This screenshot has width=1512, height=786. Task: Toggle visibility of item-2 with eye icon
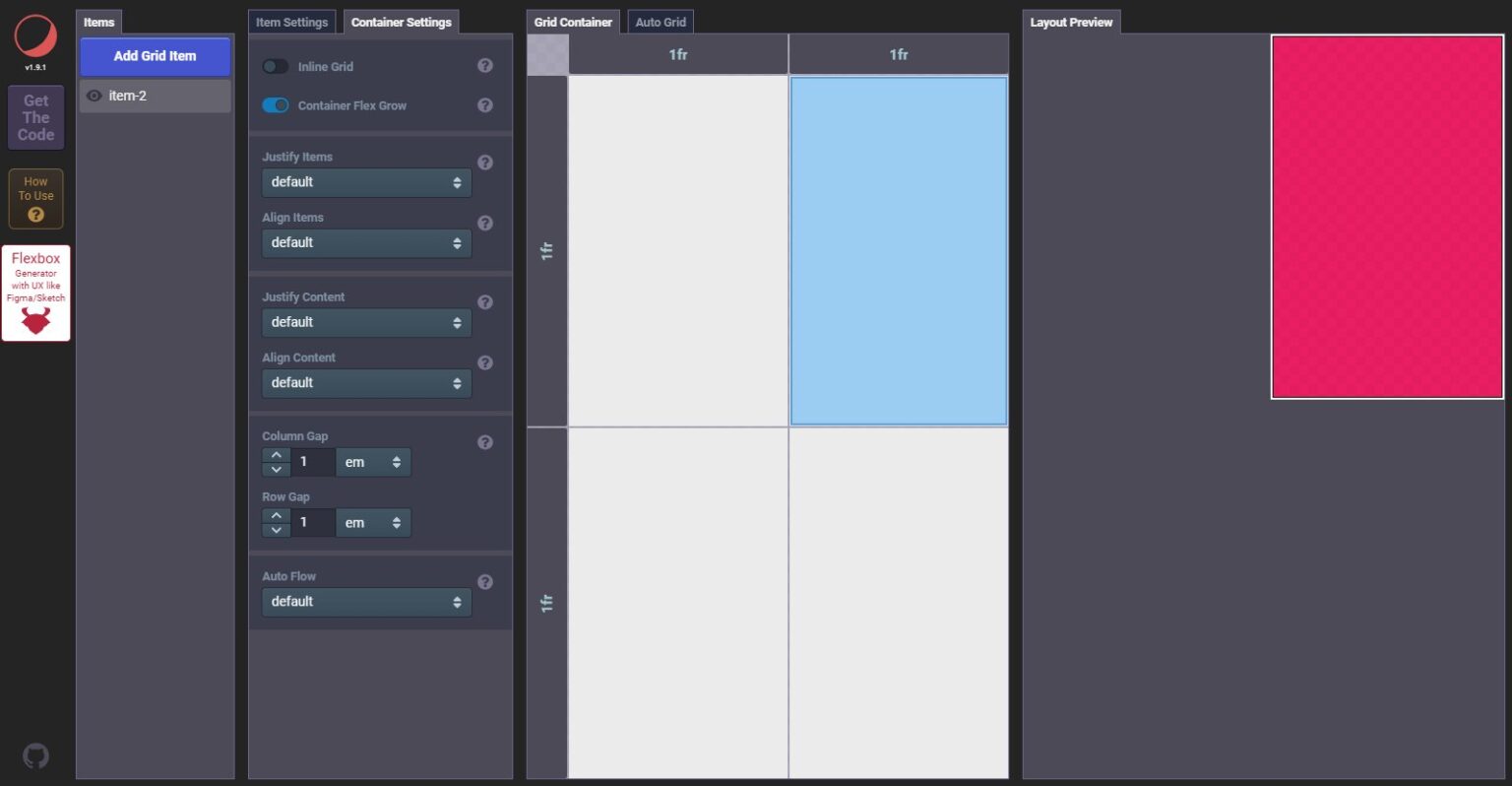tap(94, 96)
